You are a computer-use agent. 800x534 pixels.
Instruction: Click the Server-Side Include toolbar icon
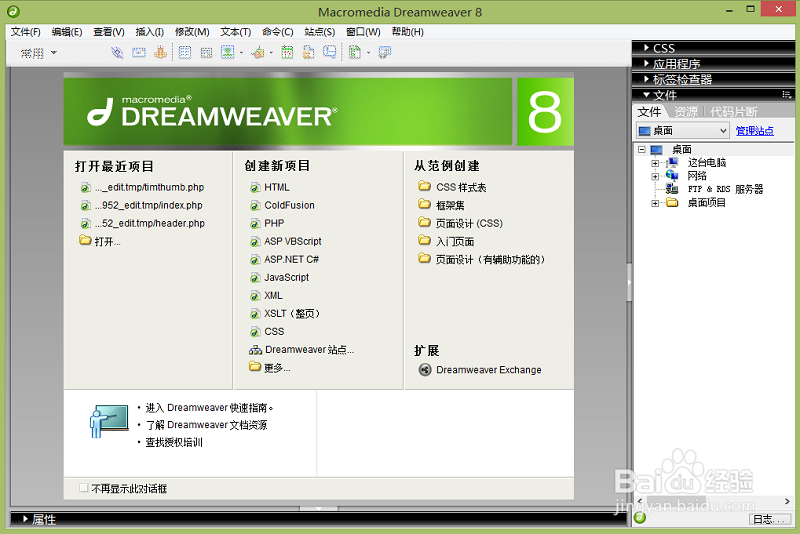[x=309, y=53]
